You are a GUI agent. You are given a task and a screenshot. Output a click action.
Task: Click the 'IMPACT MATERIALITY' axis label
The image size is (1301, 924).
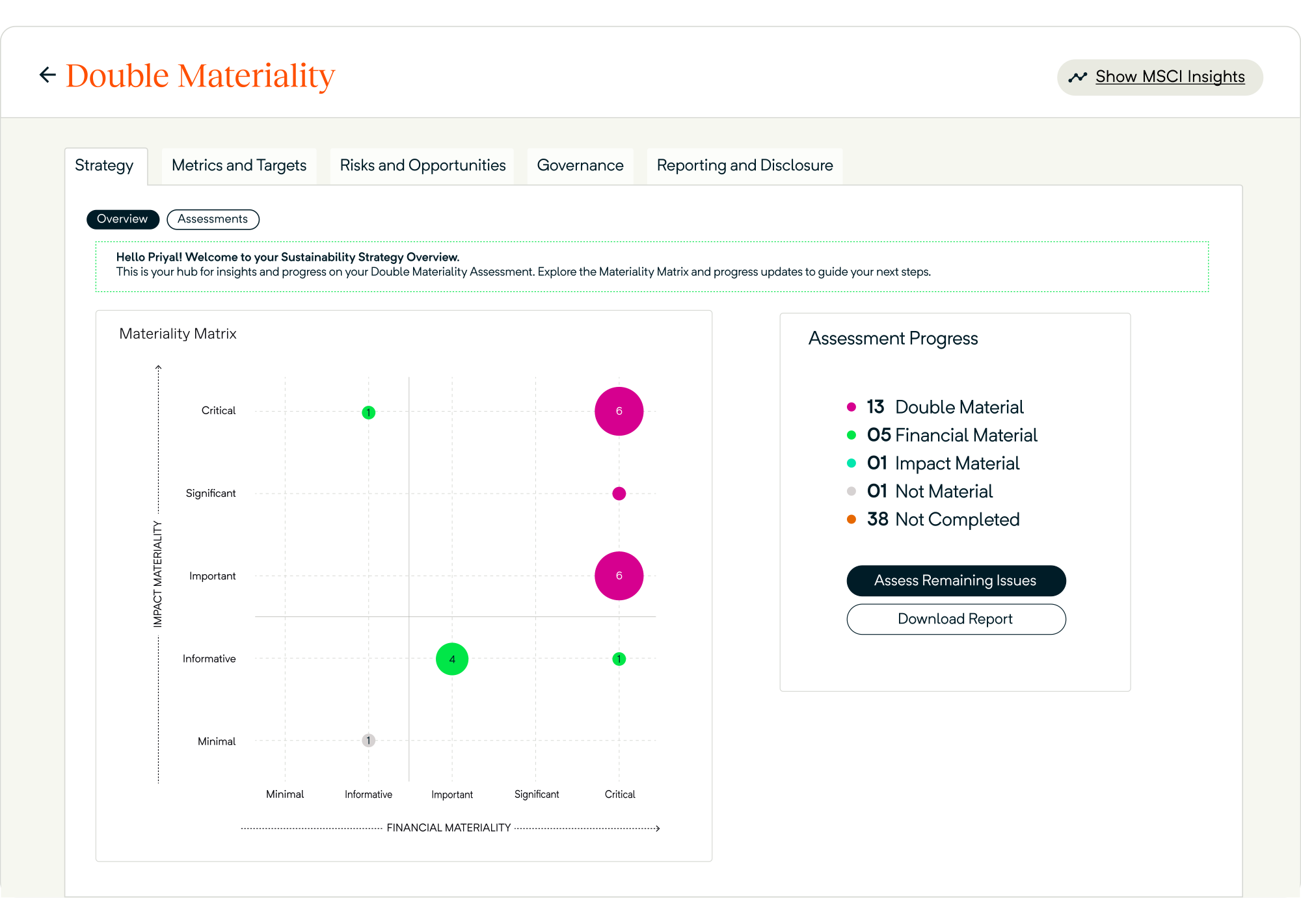tap(157, 574)
